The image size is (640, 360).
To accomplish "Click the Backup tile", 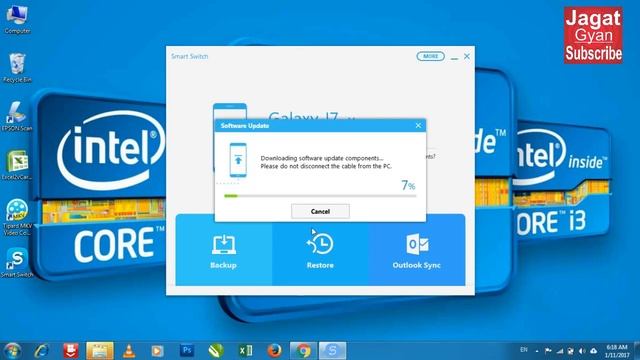I will 224,250.
